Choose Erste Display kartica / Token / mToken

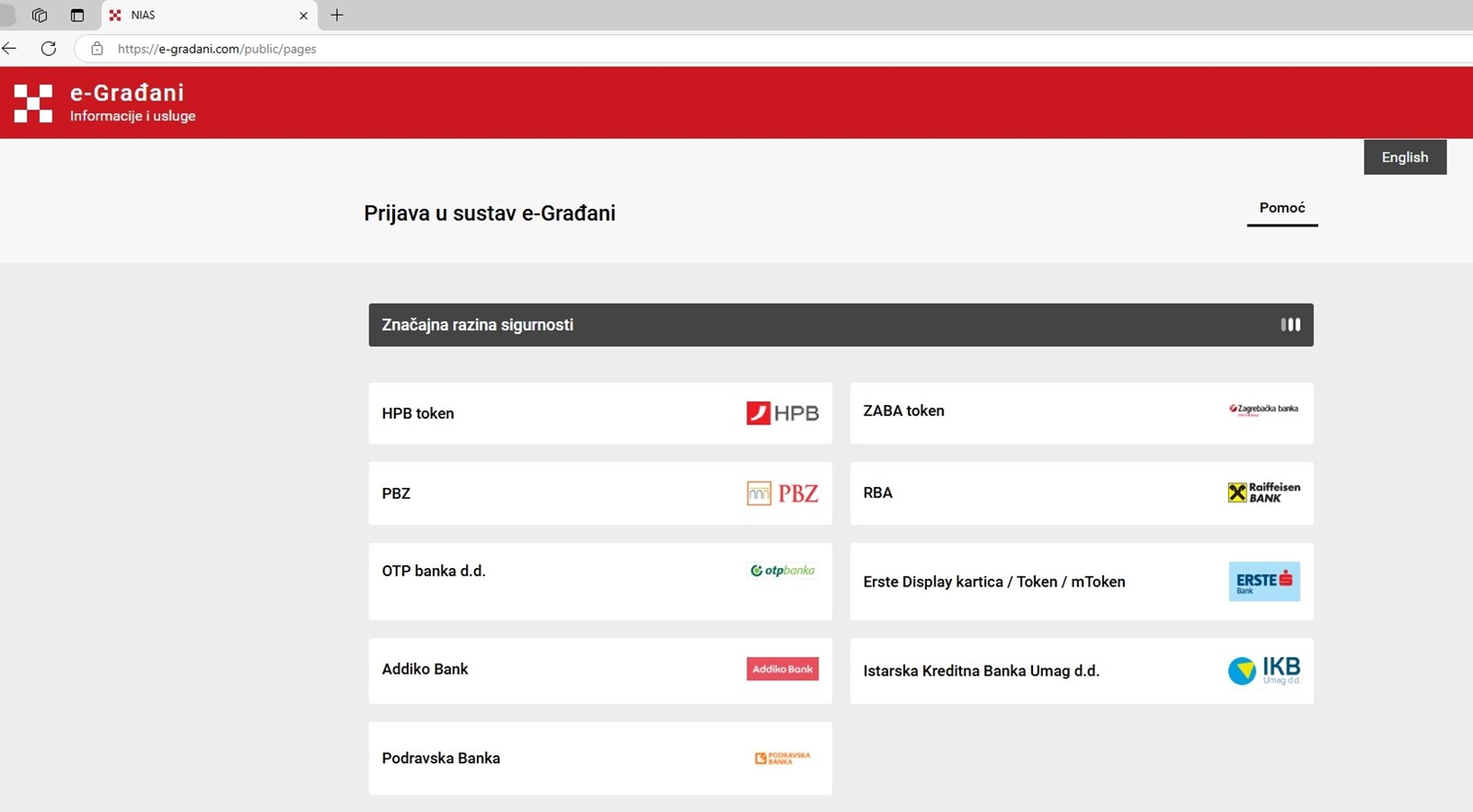click(1082, 581)
